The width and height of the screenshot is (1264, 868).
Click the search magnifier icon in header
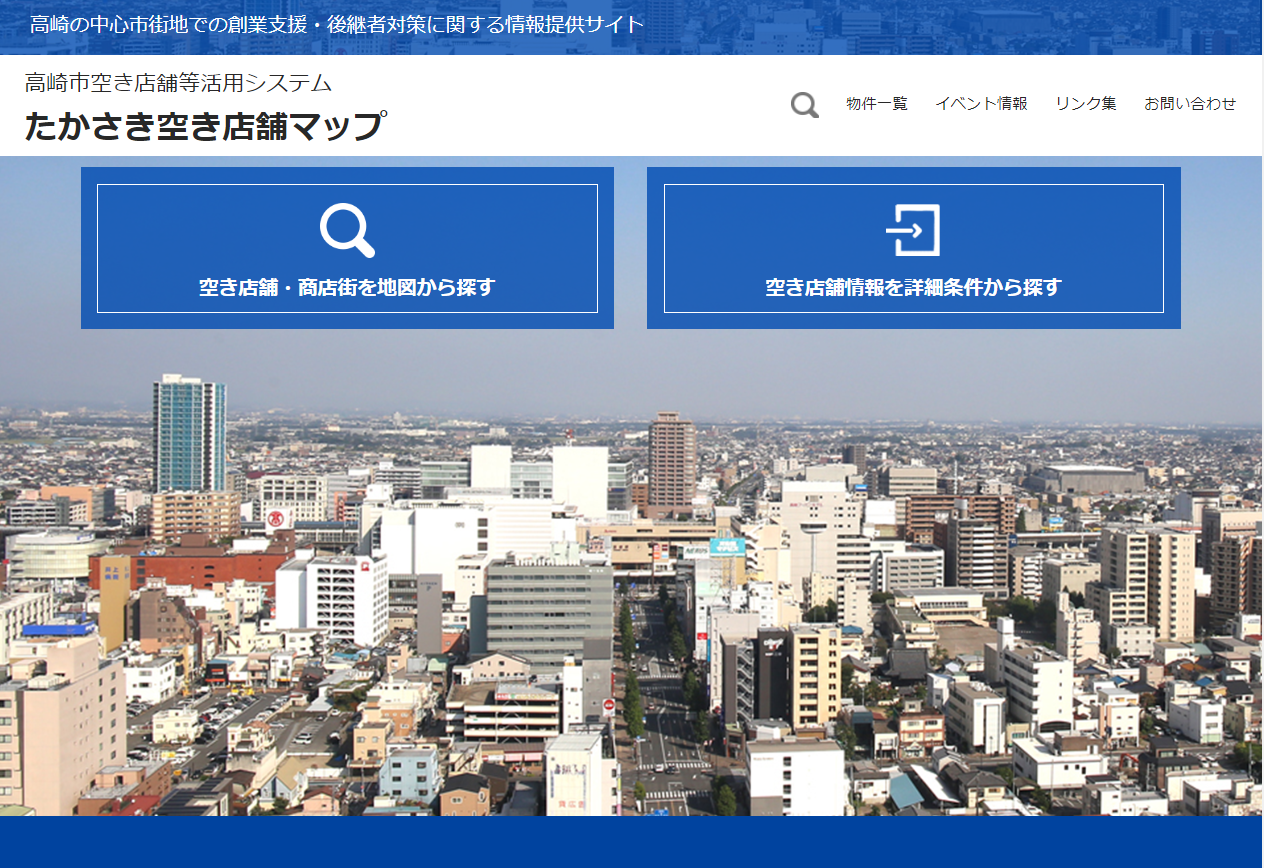[805, 104]
